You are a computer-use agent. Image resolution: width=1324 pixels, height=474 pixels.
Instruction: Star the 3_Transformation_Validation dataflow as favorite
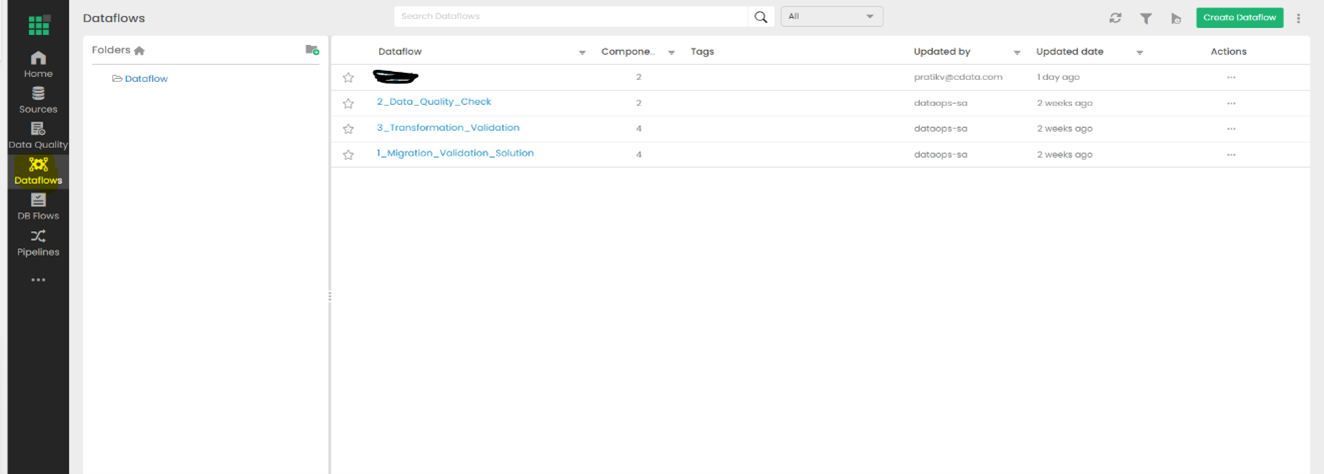(348, 129)
